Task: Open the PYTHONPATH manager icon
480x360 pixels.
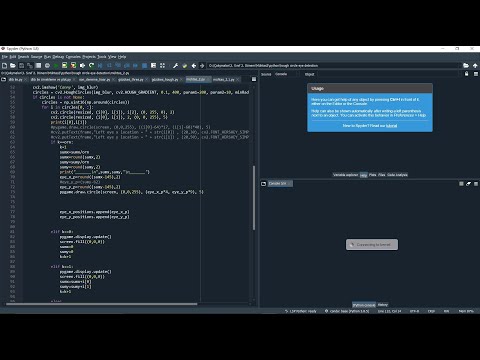Action: [185, 66]
